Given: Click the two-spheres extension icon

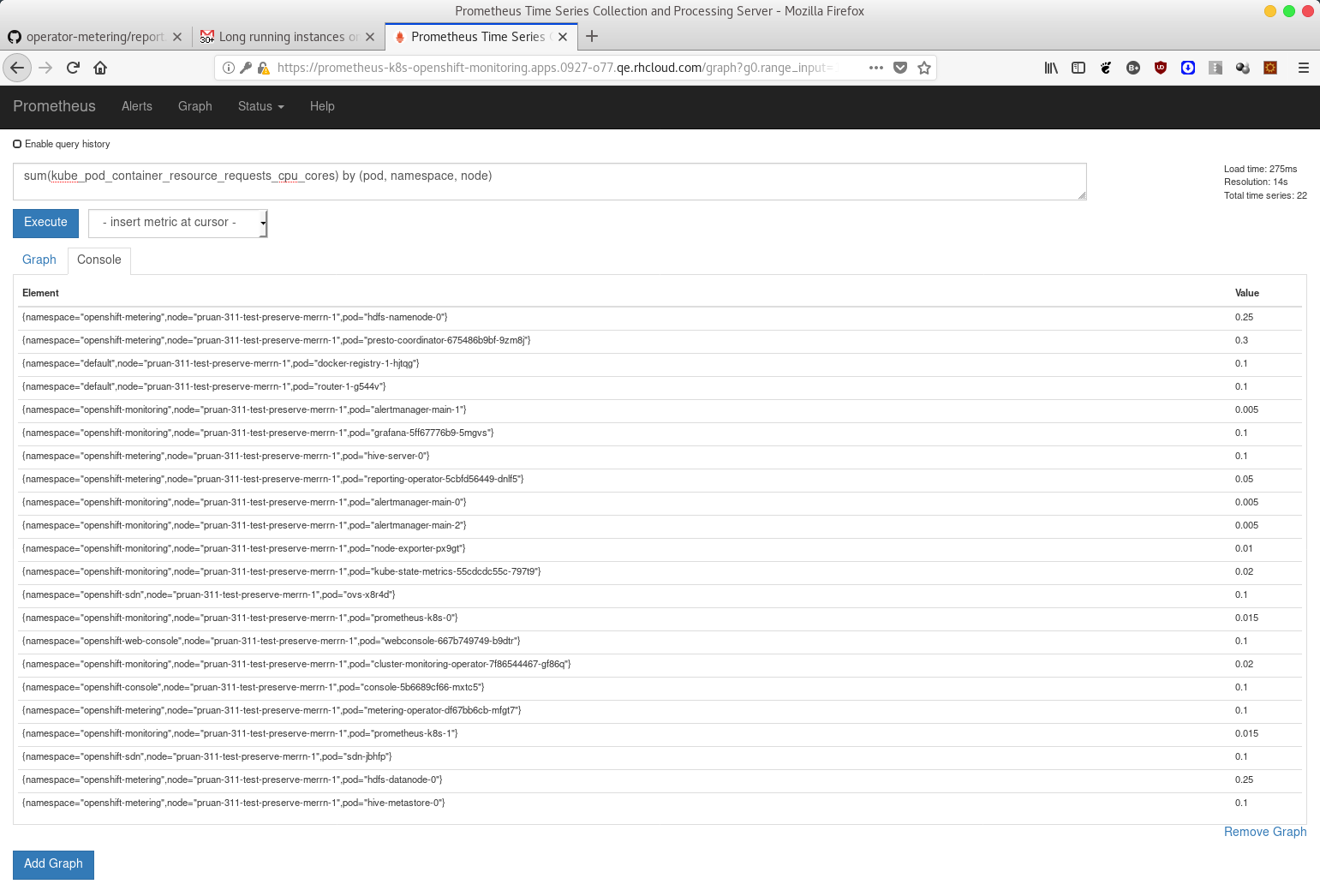Looking at the screenshot, I should pos(1243,68).
